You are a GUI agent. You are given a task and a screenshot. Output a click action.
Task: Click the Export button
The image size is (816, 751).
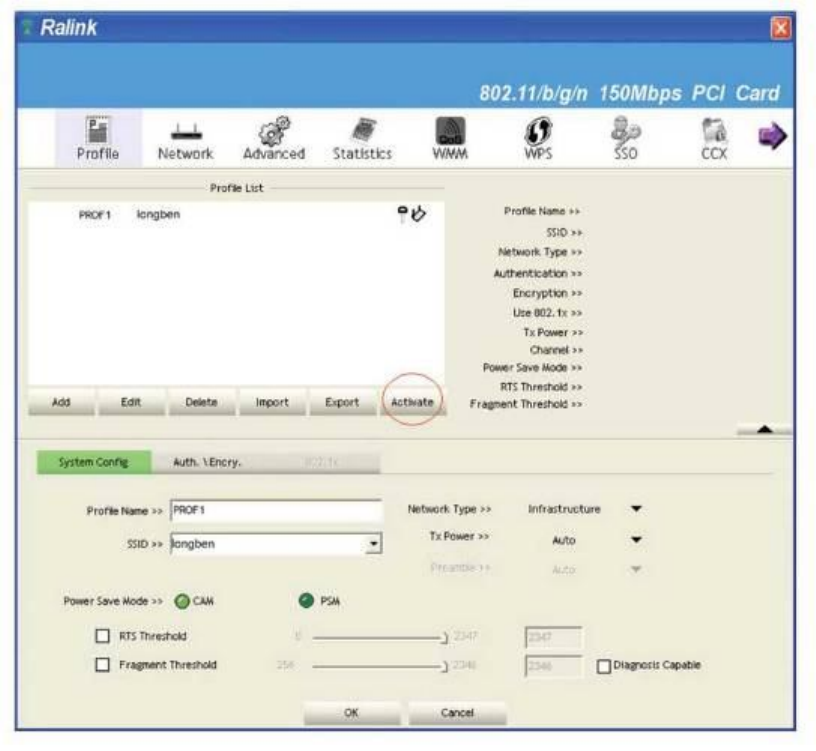(x=342, y=402)
